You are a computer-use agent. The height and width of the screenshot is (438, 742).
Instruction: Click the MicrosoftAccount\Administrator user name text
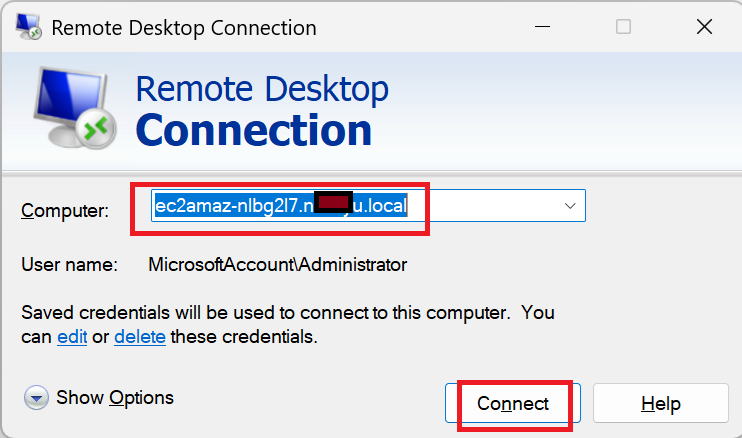click(x=277, y=264)
